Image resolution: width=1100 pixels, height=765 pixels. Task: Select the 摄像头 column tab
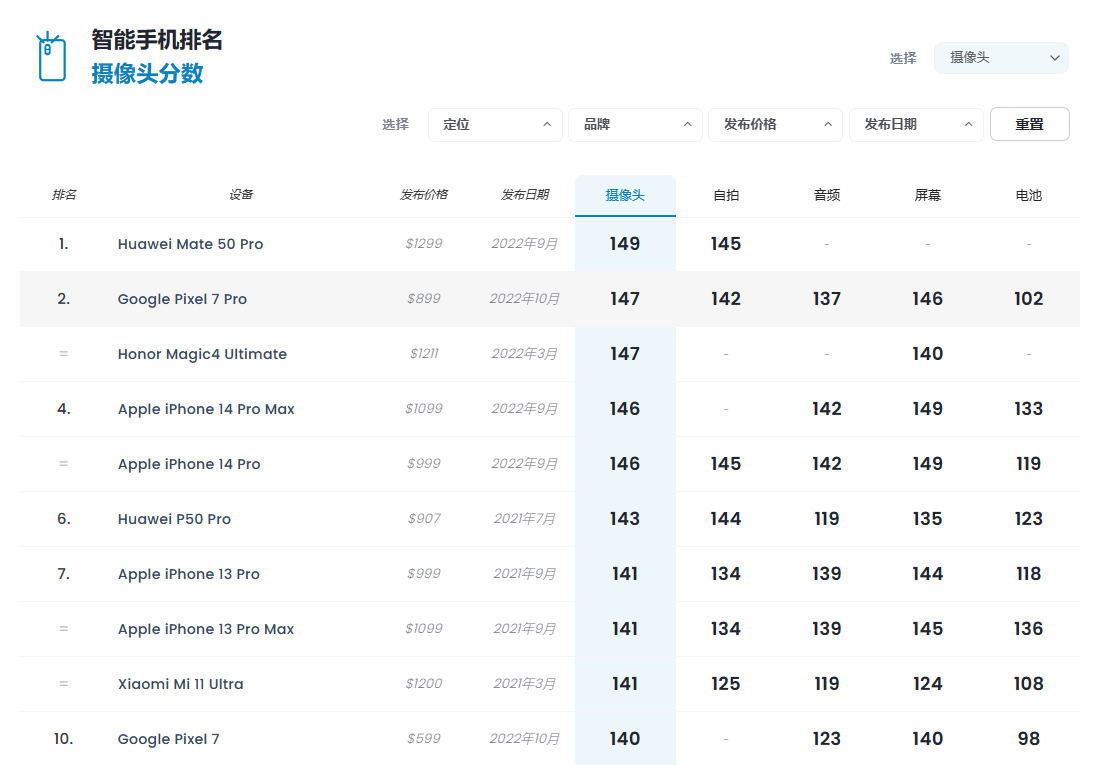pyautogui.click(x=625, y=196)
